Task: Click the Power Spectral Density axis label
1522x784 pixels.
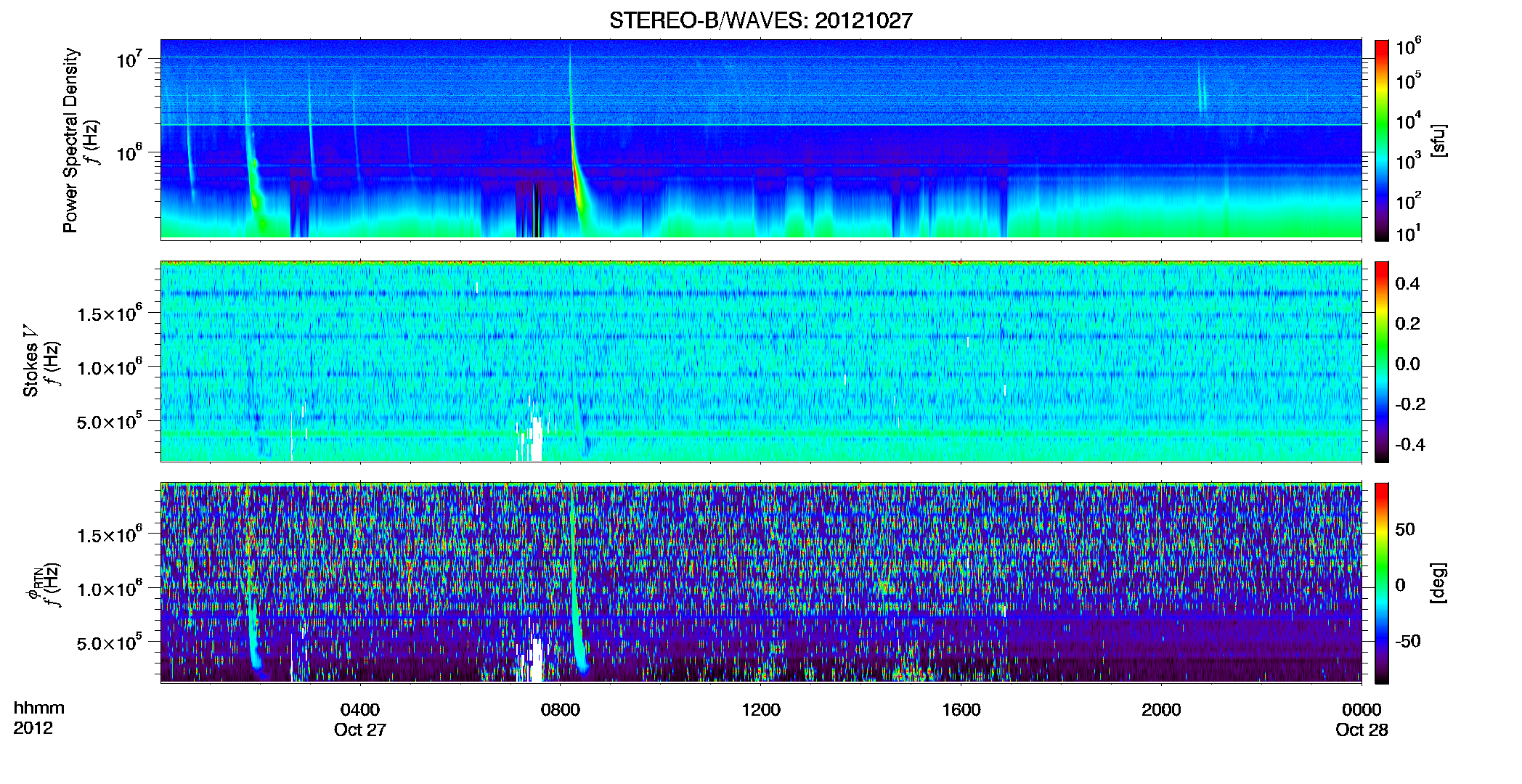Action: [70, 140]
